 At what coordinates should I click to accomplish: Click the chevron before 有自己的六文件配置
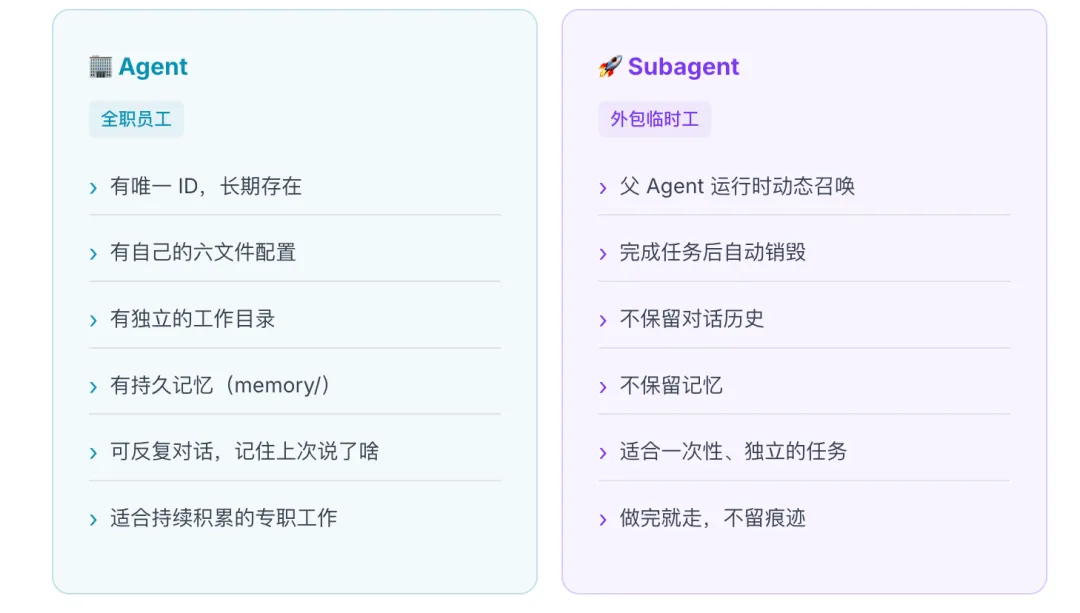pos(93,254)
